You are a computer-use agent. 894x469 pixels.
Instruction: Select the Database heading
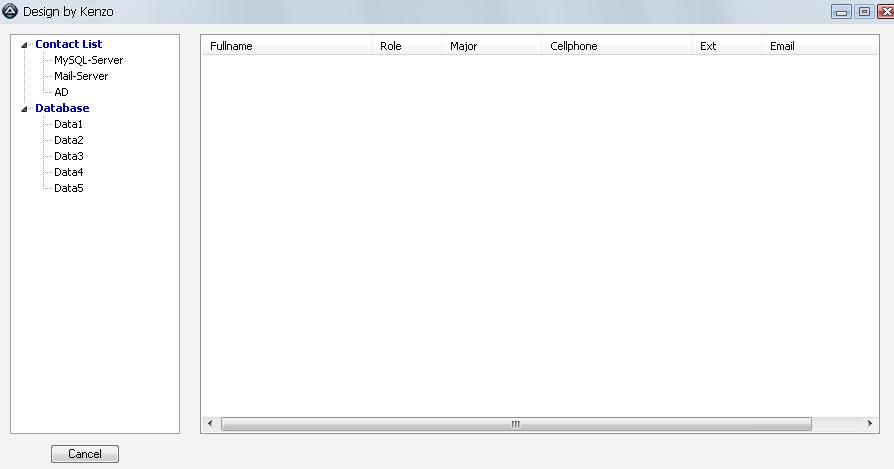tap(62, 108)
